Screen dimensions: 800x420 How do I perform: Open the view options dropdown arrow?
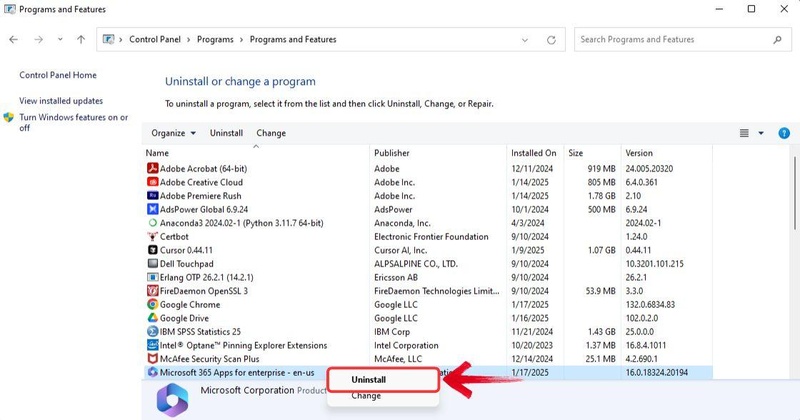pos(761,133)
